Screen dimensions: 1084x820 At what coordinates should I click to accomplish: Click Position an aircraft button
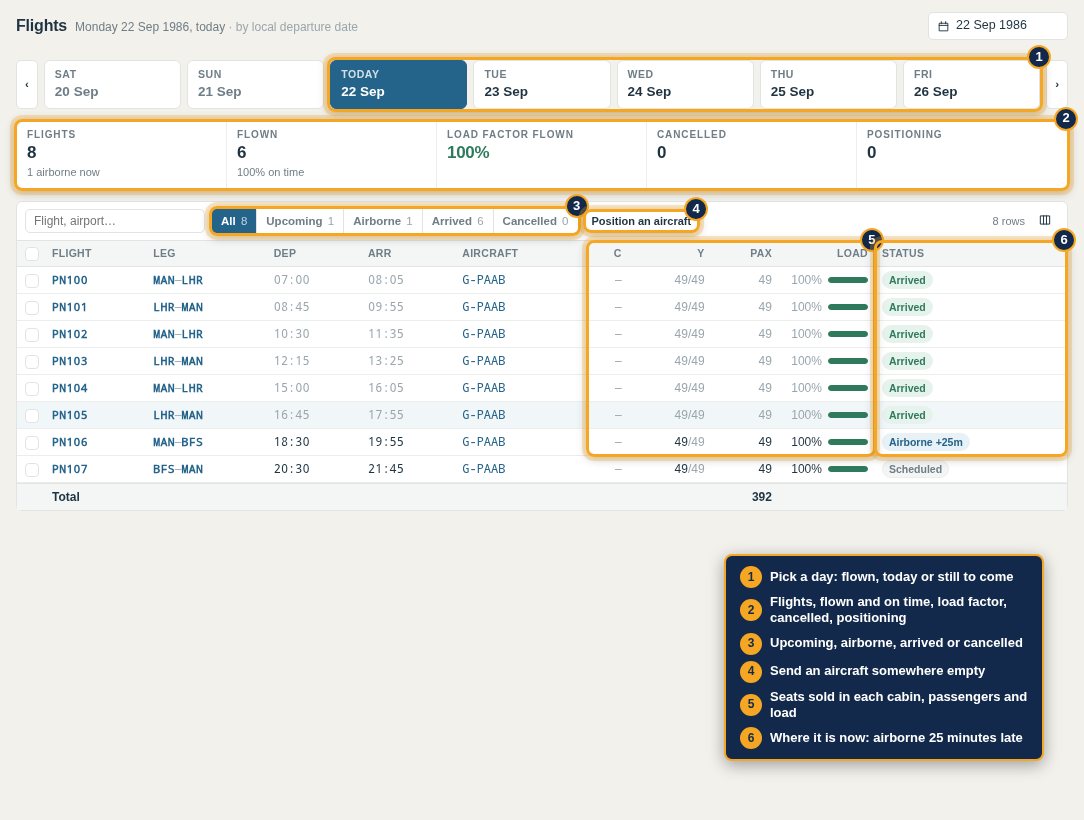coord(641,221)
